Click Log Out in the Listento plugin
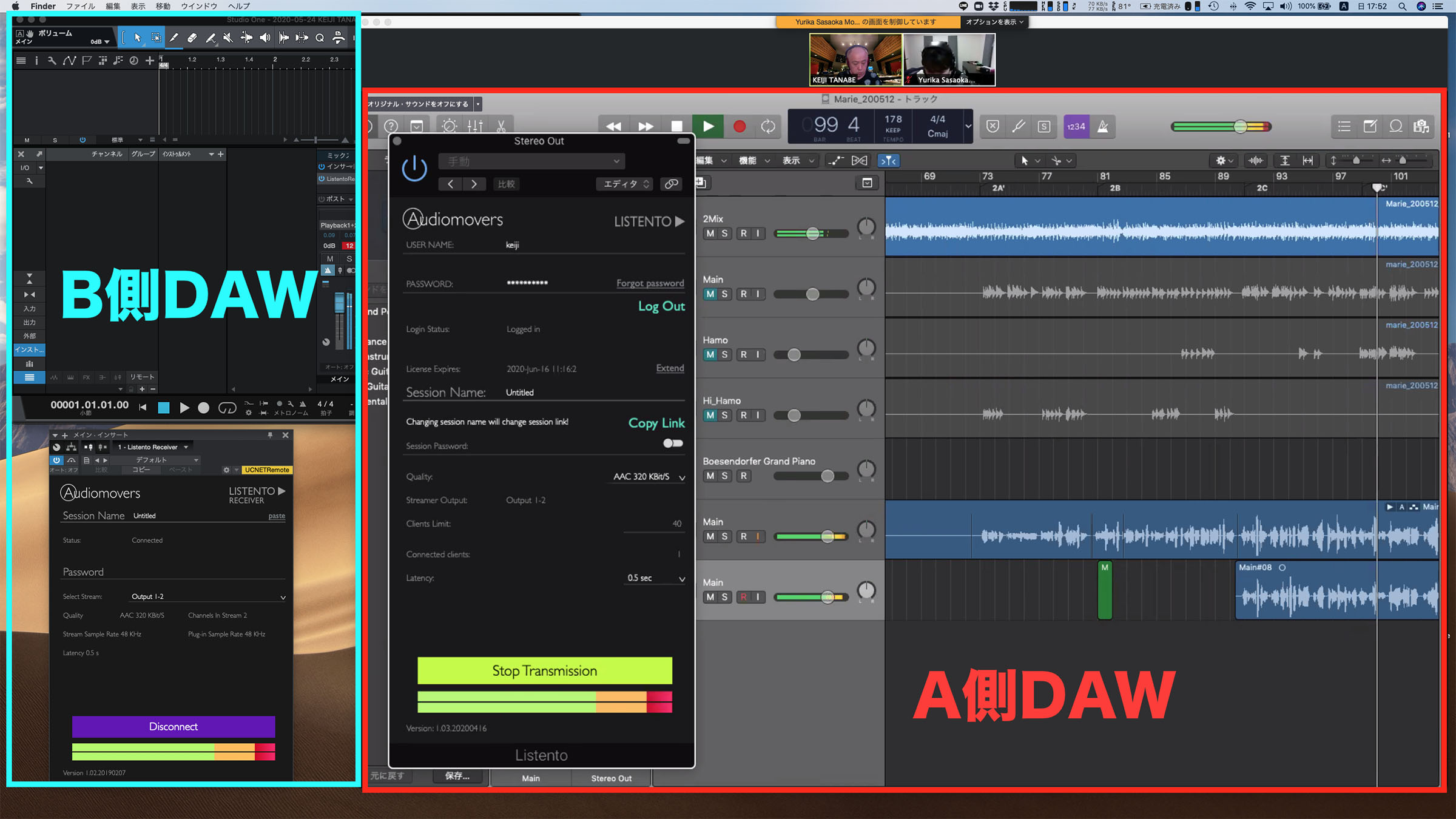 pyautogui.click(x=661, y=306)
